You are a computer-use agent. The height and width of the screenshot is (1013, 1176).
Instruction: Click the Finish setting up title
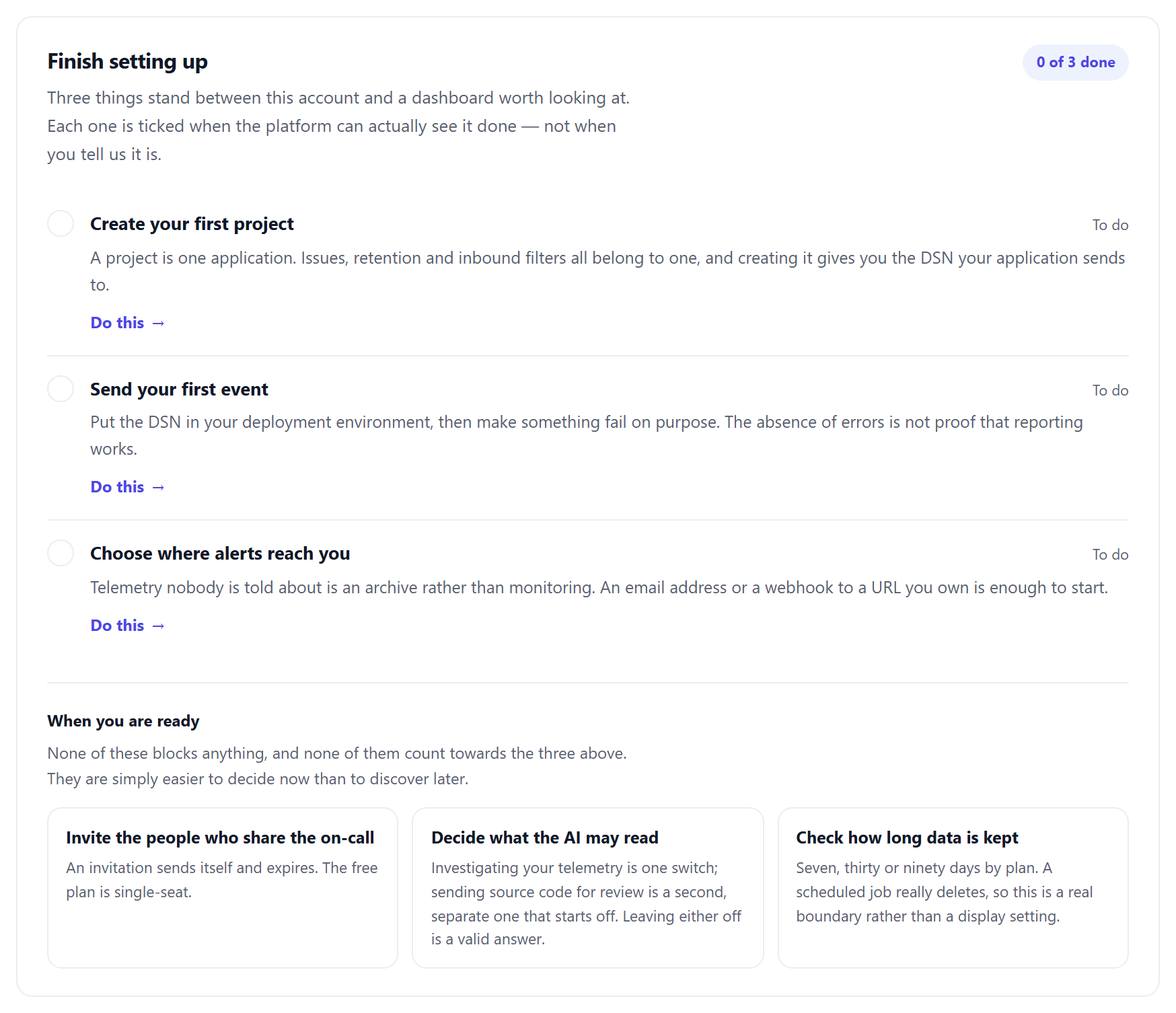coord(127,61)
